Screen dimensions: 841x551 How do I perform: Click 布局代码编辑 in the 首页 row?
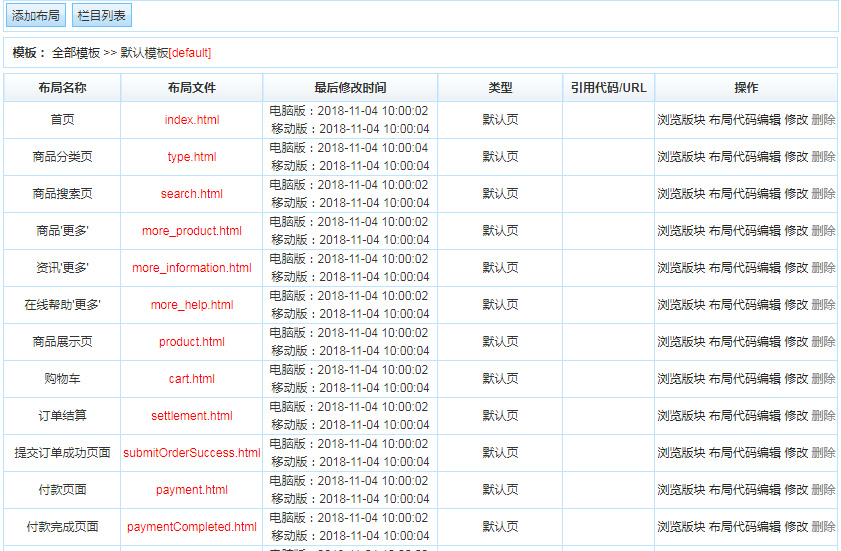pyautogui.click(x=744, y=120)
